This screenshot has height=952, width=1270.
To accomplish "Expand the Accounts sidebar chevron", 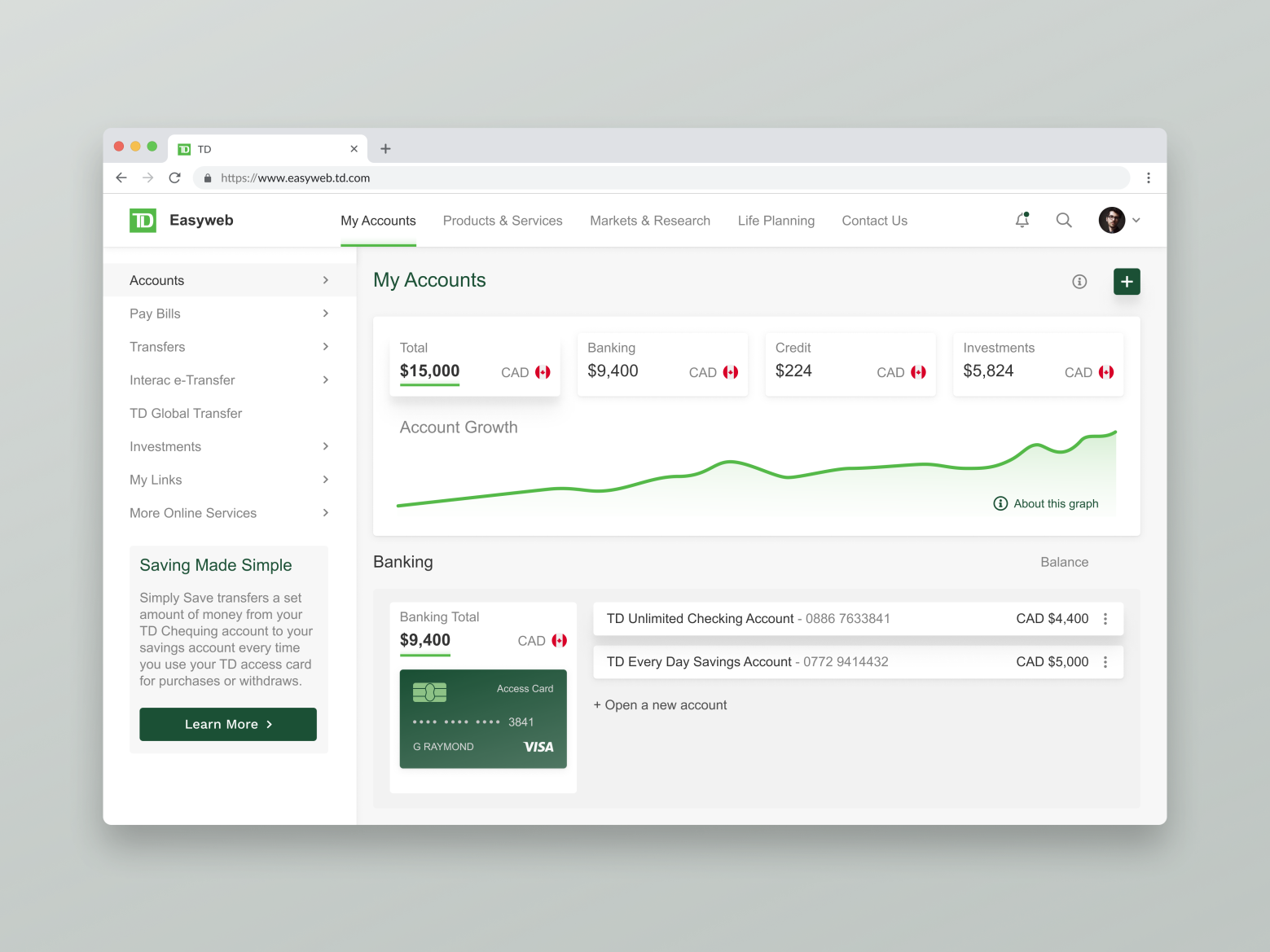I will [326, 280].
